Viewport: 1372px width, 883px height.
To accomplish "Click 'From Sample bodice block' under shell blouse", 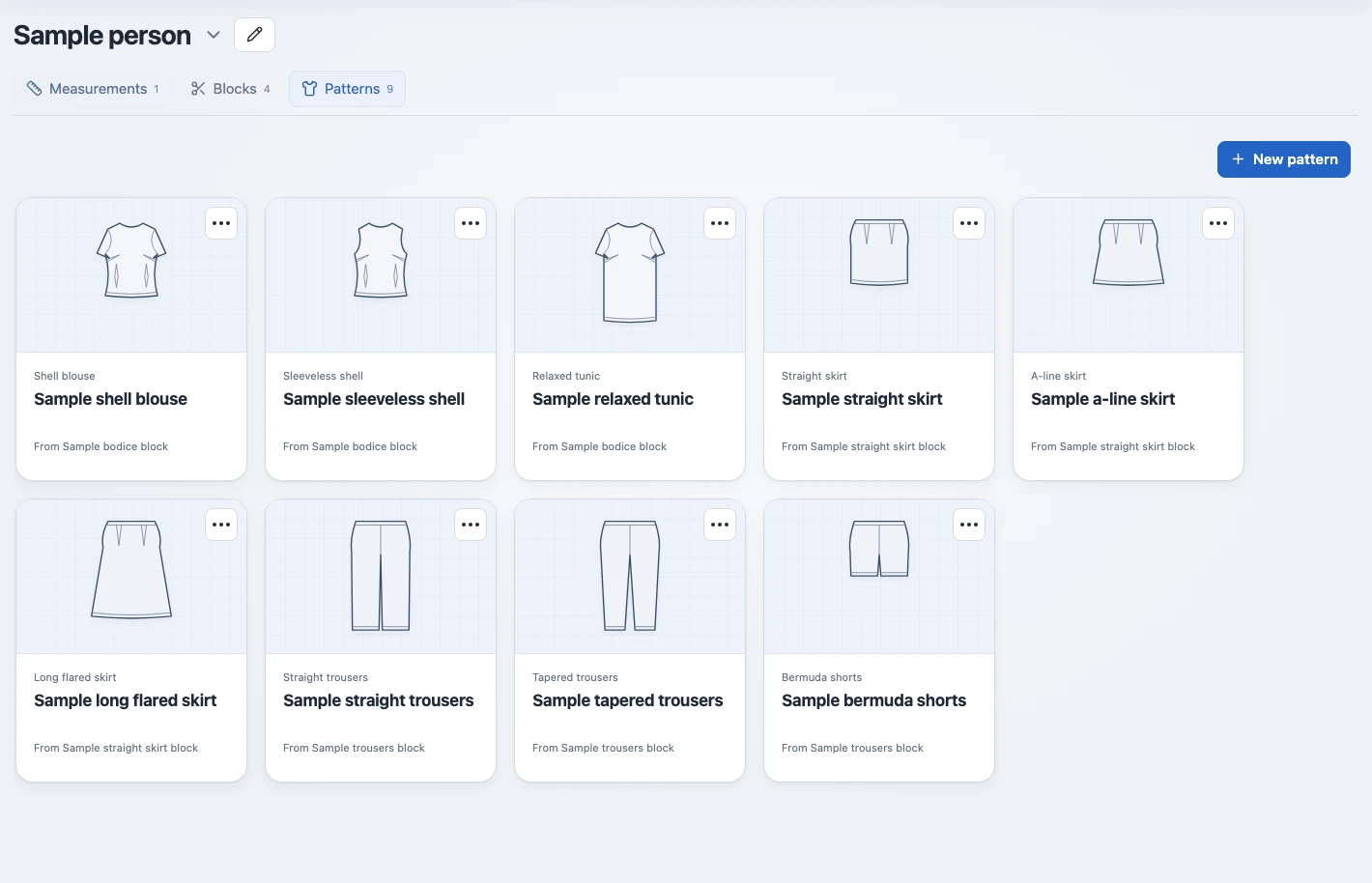I will (x=100, y=446).
